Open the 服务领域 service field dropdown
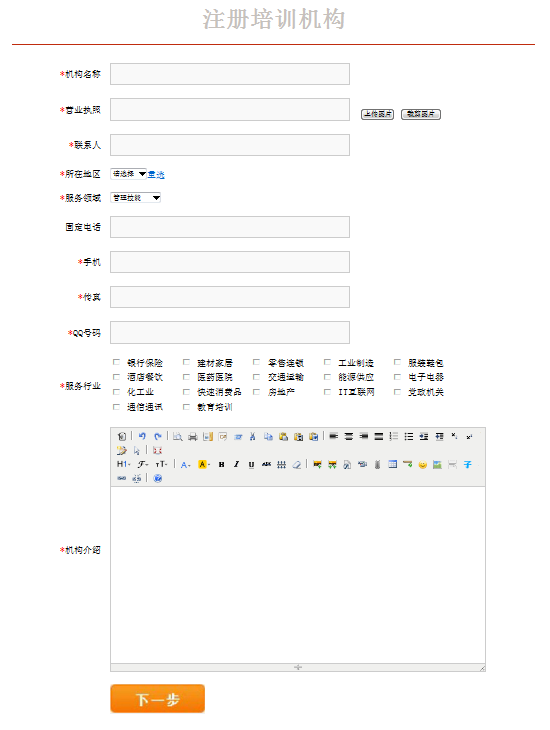 [x=136, y=198]
